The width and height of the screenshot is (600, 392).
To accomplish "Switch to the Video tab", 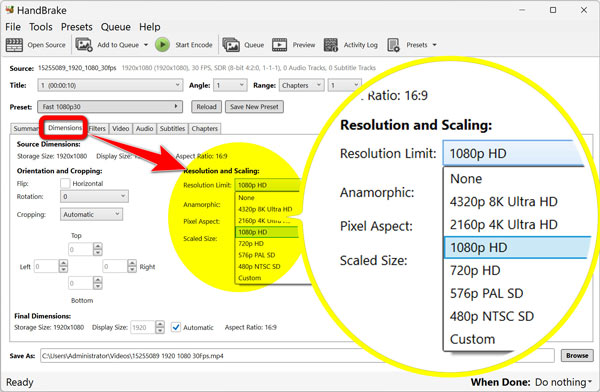I will pyautogui.click(x=121, y=129).
